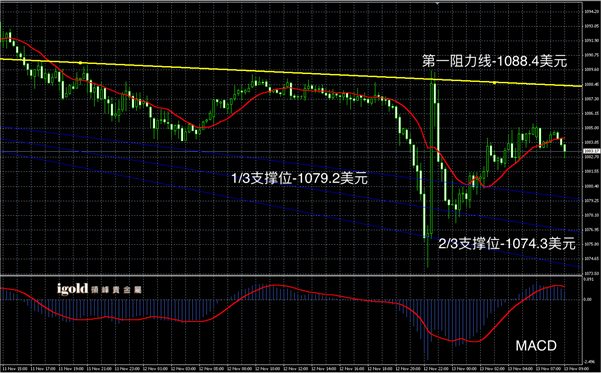This screenshot has width=601, height=373.
Task: Click the 1073.50 price scale label
Action: [x=590, y=273]
